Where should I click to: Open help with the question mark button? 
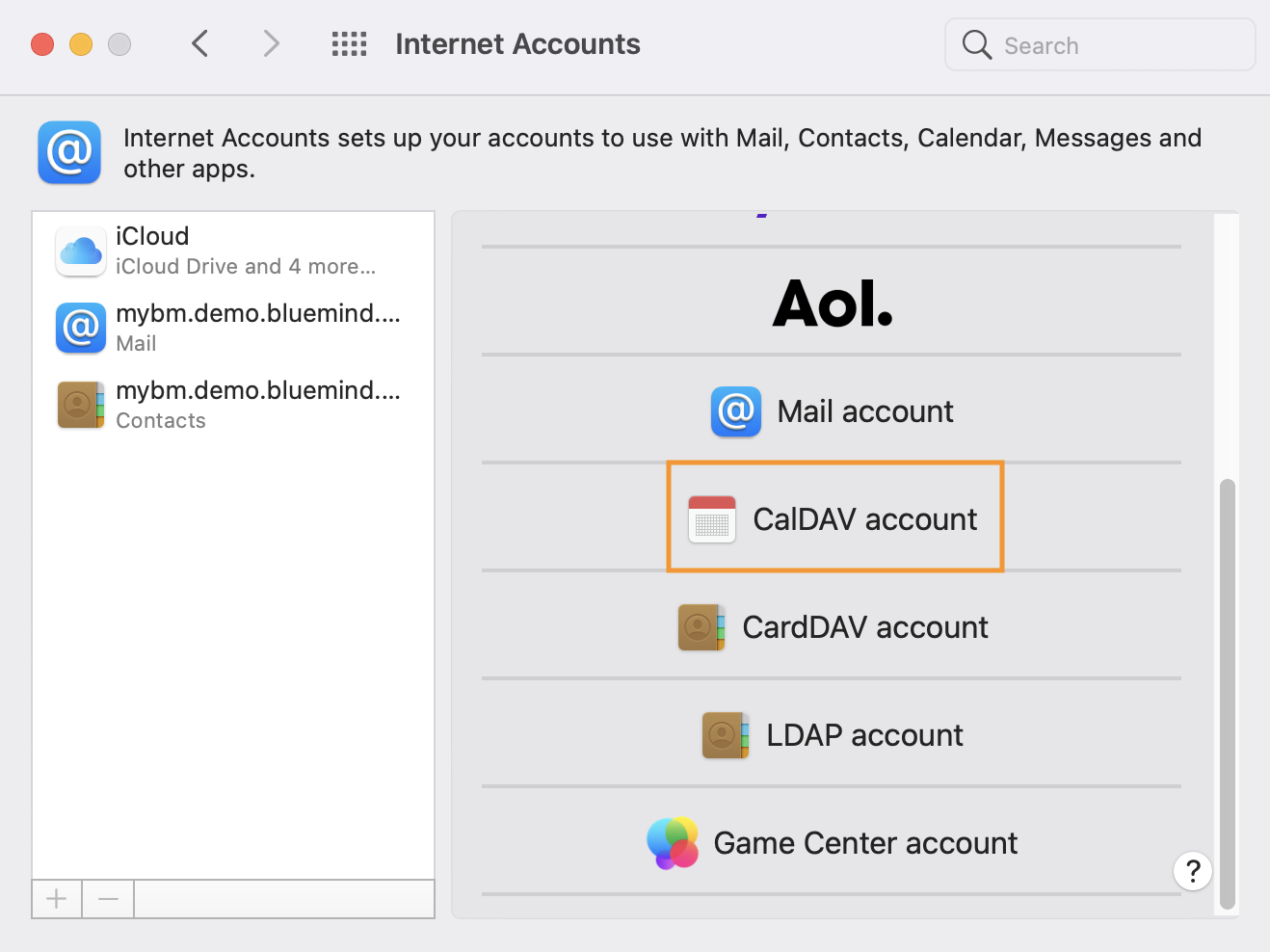coord(1192,871)
